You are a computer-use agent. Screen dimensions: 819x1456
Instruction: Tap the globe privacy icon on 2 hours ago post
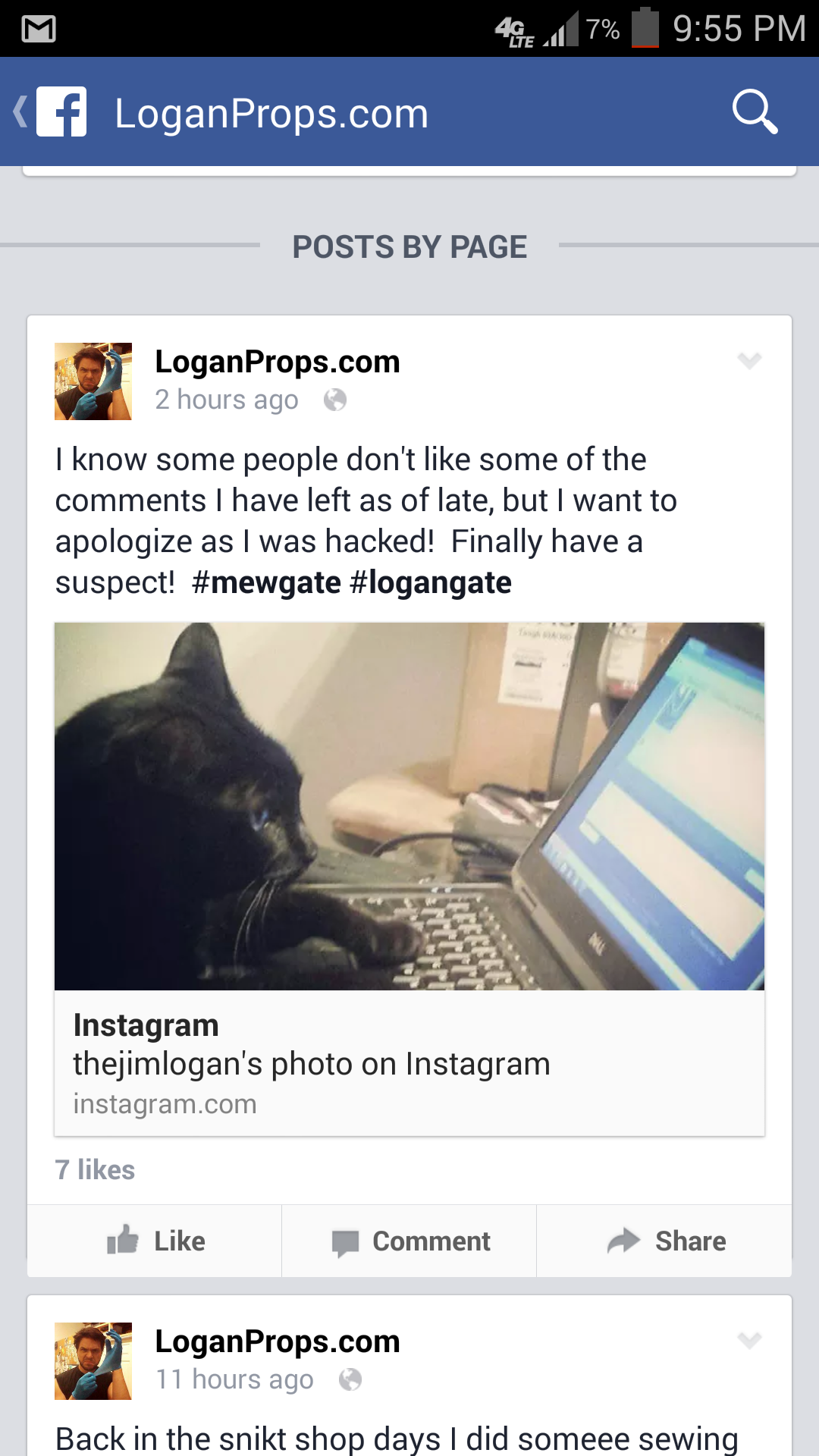[x=335, y=400]
